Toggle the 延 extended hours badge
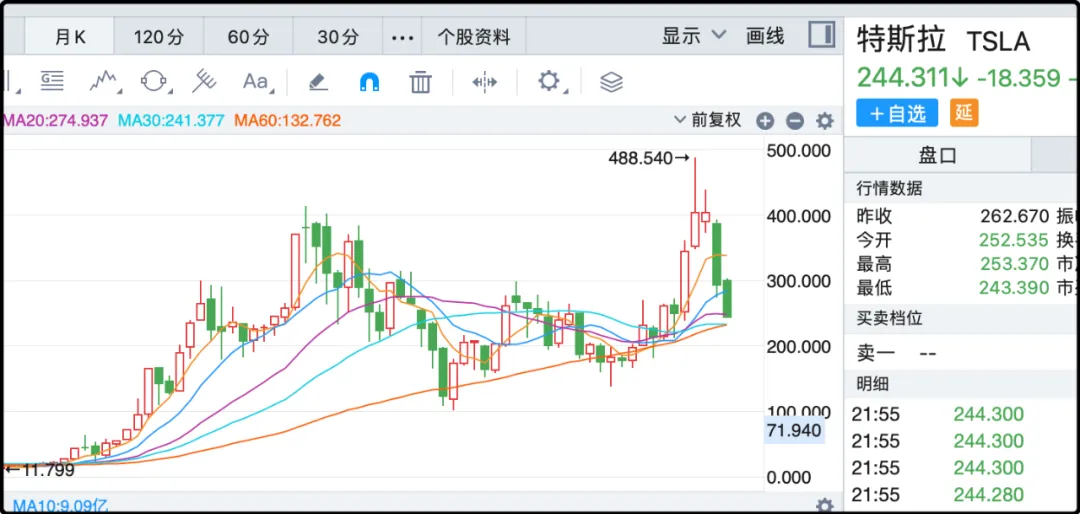The width and height of the screenshot is (1080, 514). click(x=964, y=112)
